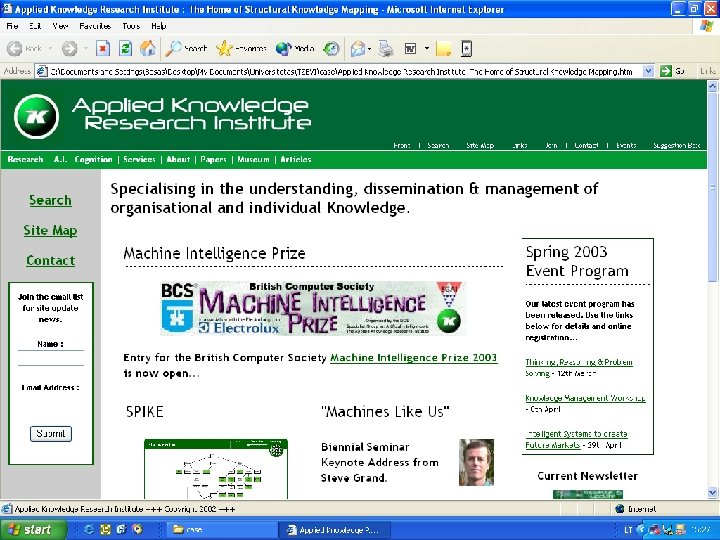Open the File menu
720x540 pixels.
[12, 26]
